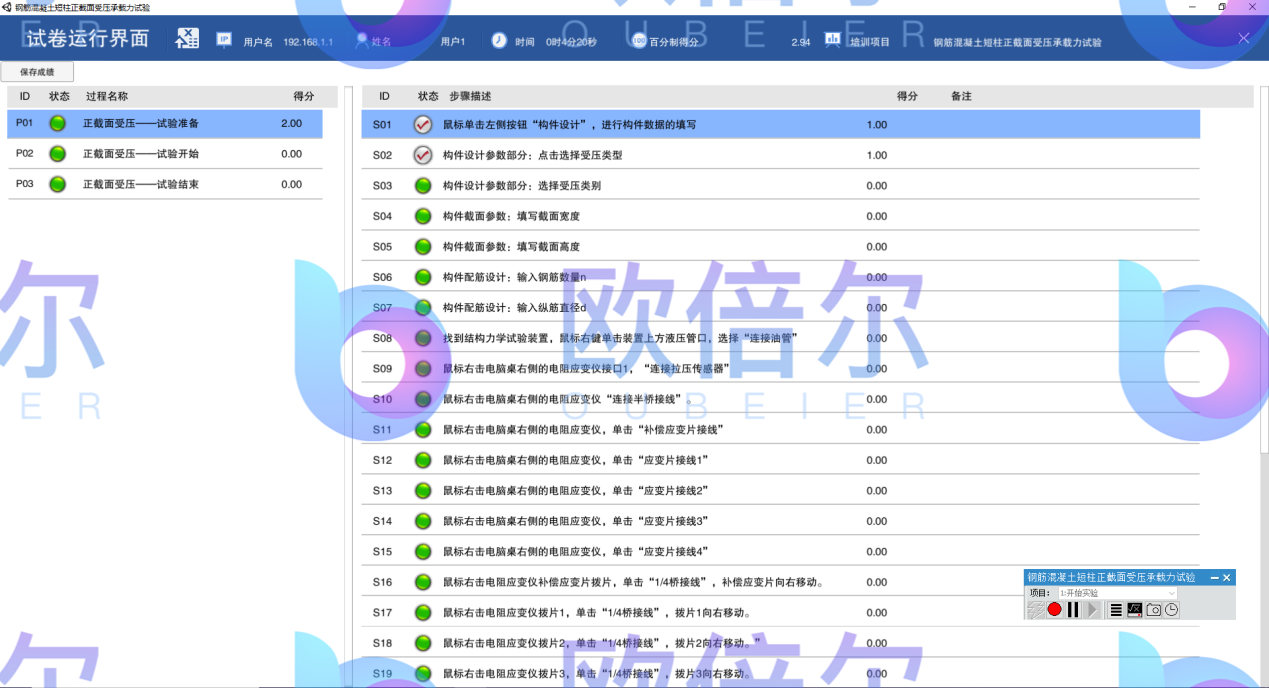Open the square-root formula icon in the floating toolbar
Screen dimensions: 1269x688
[x=1135, y=609]
